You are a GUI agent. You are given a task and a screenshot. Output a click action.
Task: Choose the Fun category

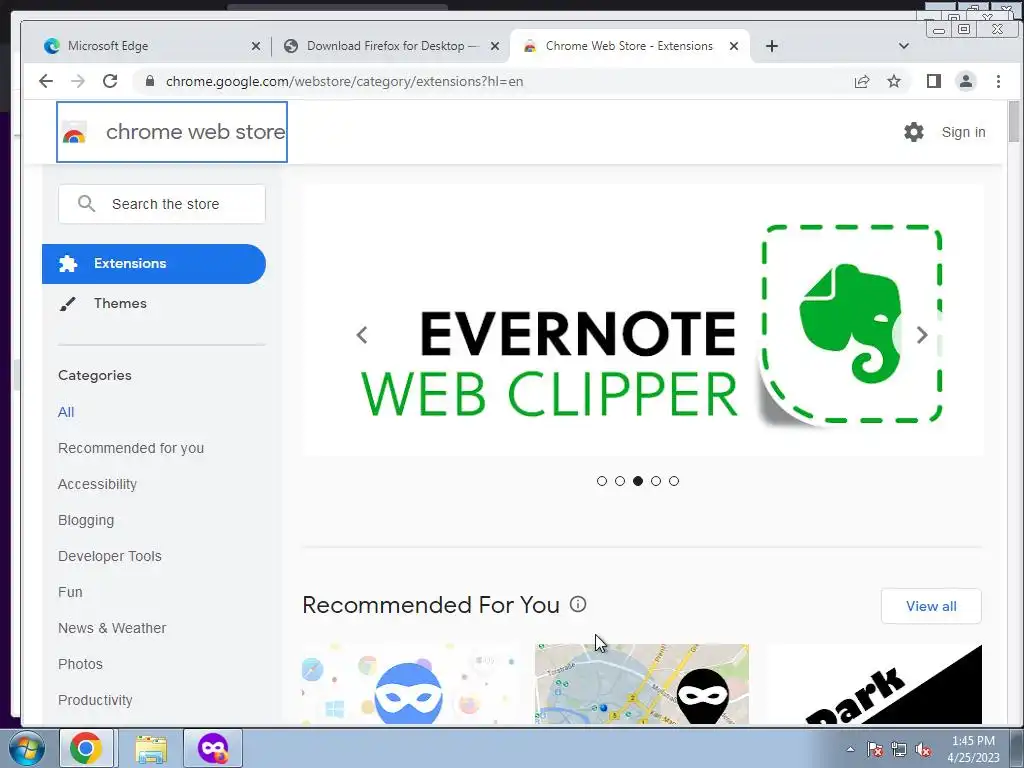click(70, 592)
